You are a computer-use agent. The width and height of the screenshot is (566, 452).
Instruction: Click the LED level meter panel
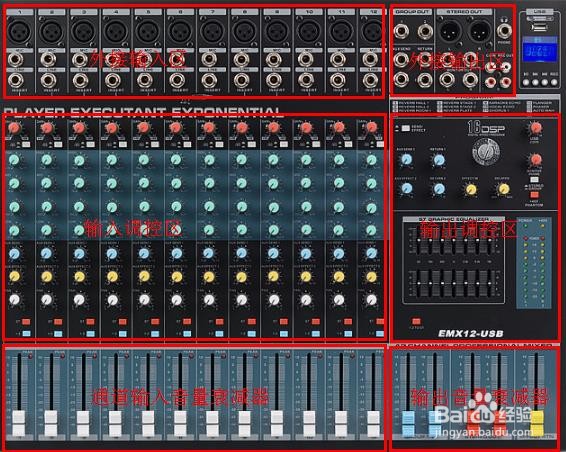click(x=534, y=263)
